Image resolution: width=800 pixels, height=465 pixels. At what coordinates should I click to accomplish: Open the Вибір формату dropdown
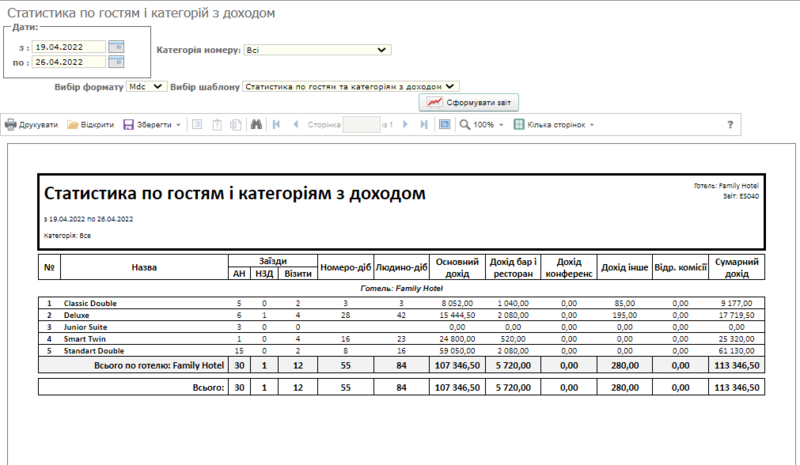147,87
